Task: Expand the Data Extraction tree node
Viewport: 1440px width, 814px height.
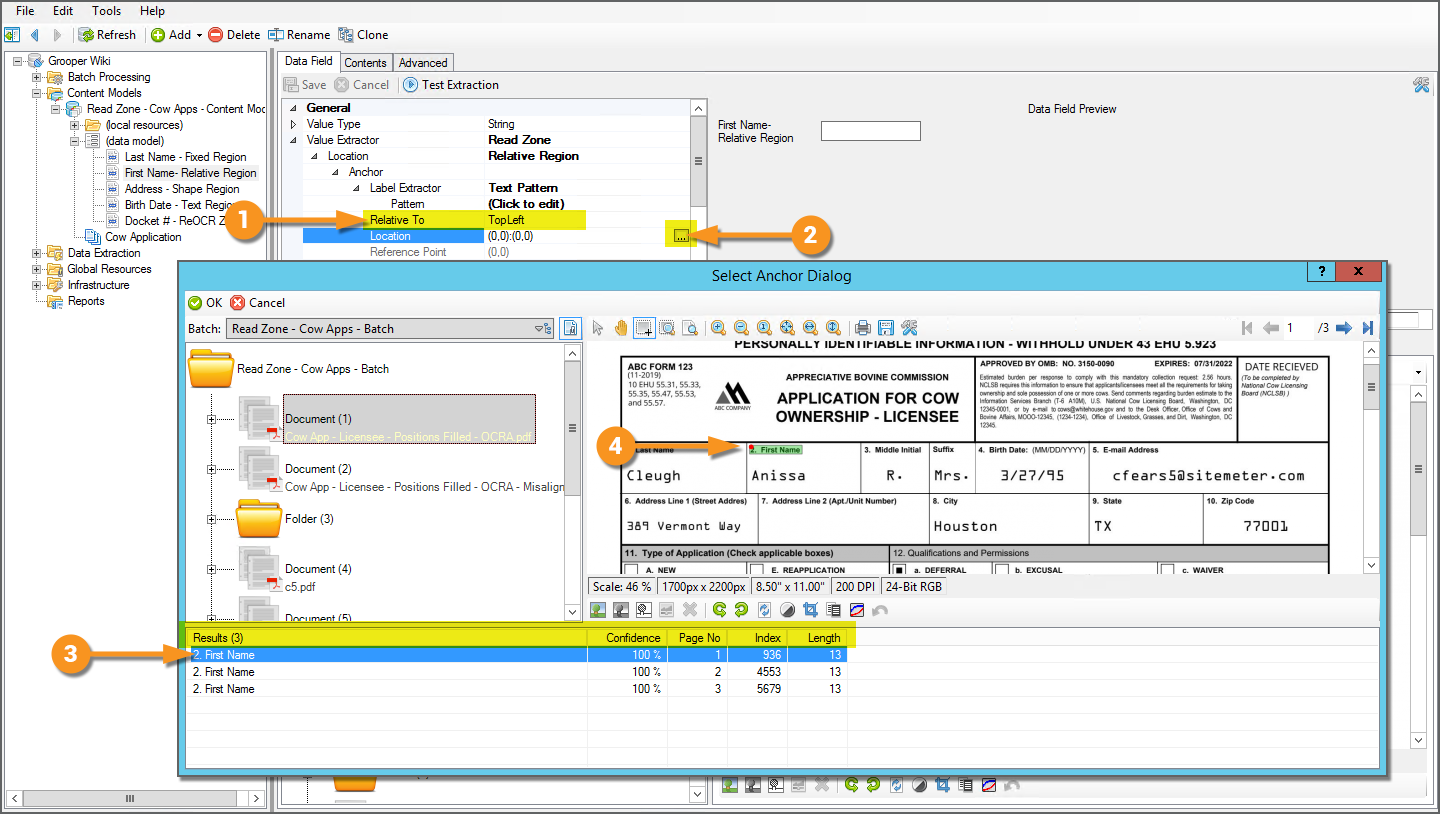Action: coord(37,253)
